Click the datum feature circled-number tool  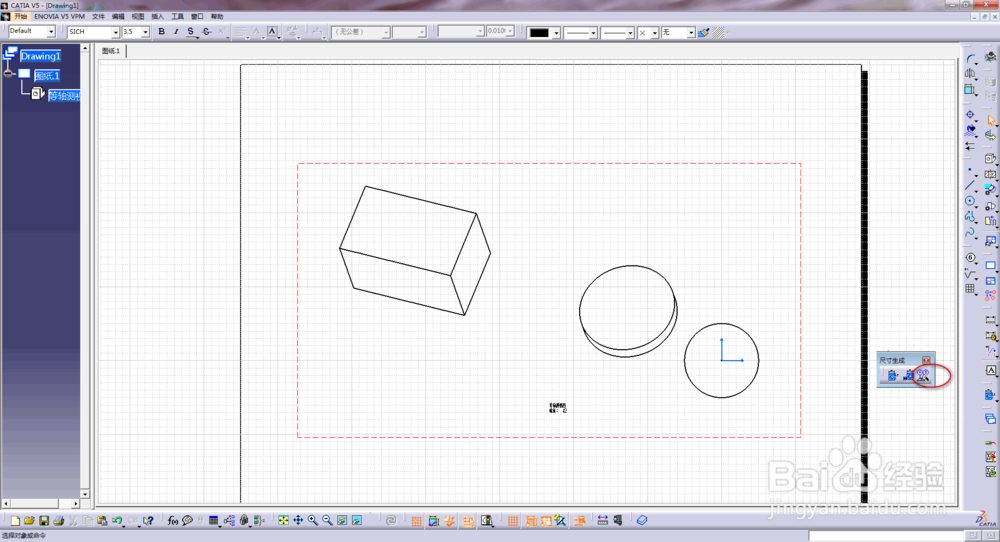click(x=970, y=258)
